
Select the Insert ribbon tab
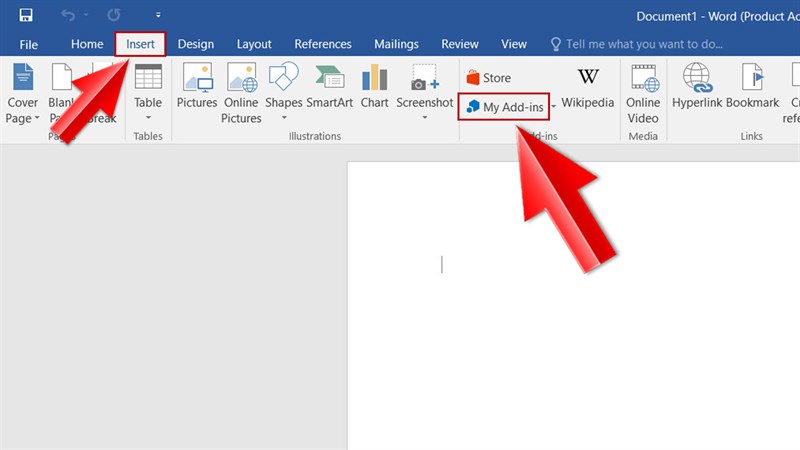click(x=140, y=44)
